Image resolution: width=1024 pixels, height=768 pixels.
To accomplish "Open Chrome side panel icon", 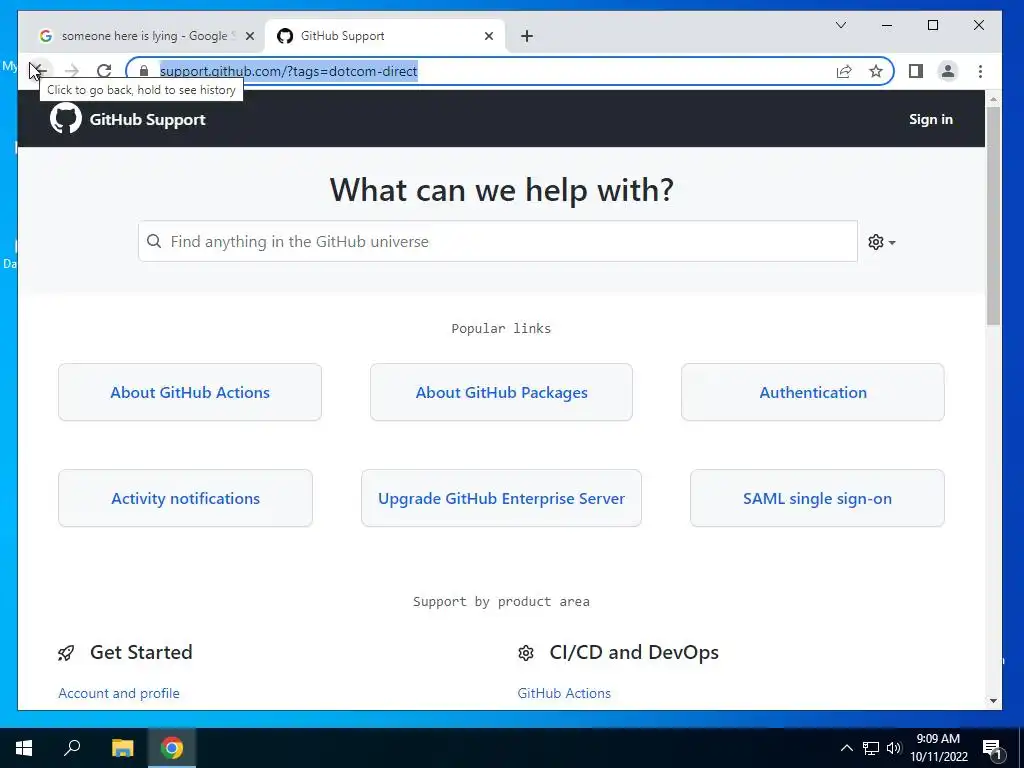I will [x=916, y=71].
